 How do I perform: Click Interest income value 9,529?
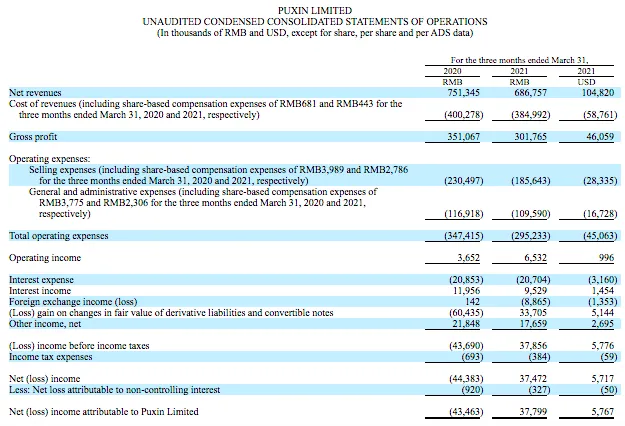(536, 291)
